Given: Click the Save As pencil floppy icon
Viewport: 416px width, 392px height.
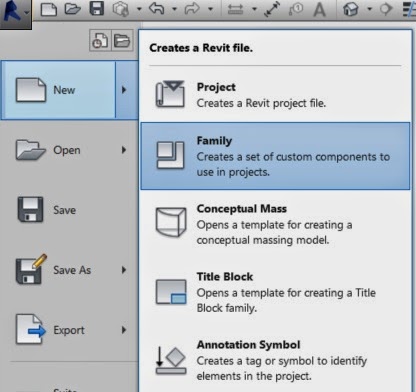Looking at the screenshot, I should (x=31, y=269).
